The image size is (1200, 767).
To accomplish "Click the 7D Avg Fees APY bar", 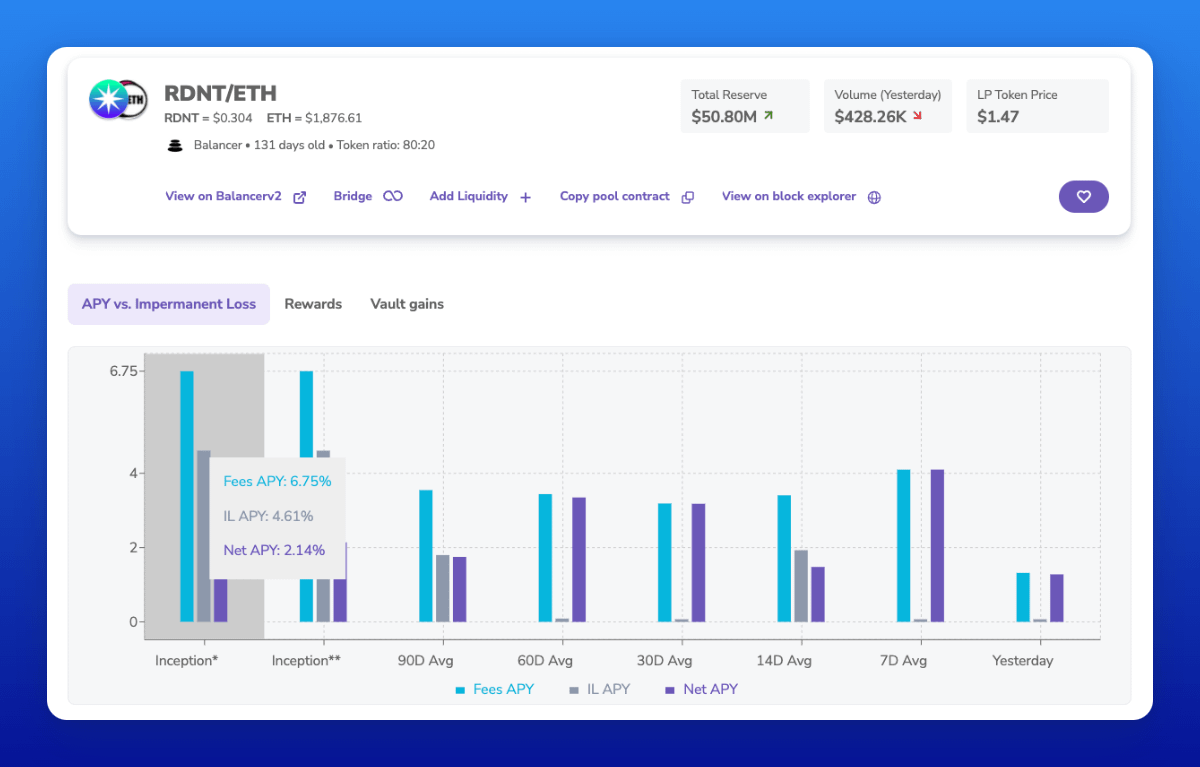I will 903,545.
